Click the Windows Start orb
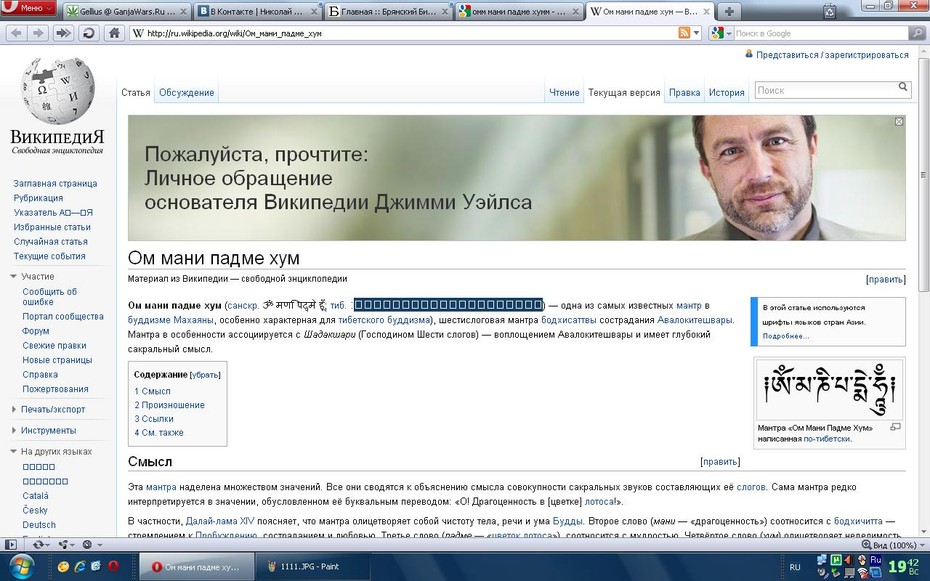Screen dimensions: 930x581 tap(22, 565)
